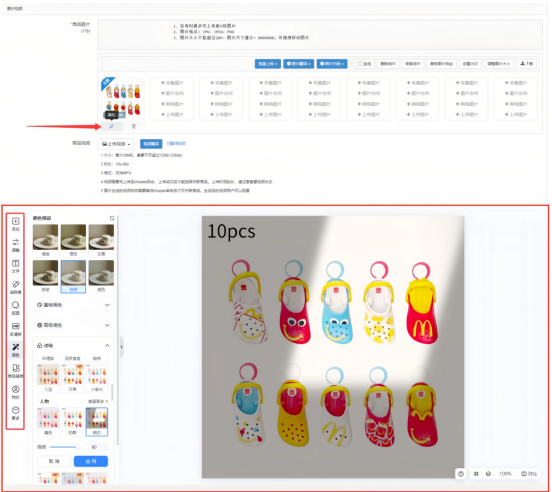Click the Add (添加) icon in left sidebar
The height and width of the screenshot is (492, 552).
(x=15, y=224)
